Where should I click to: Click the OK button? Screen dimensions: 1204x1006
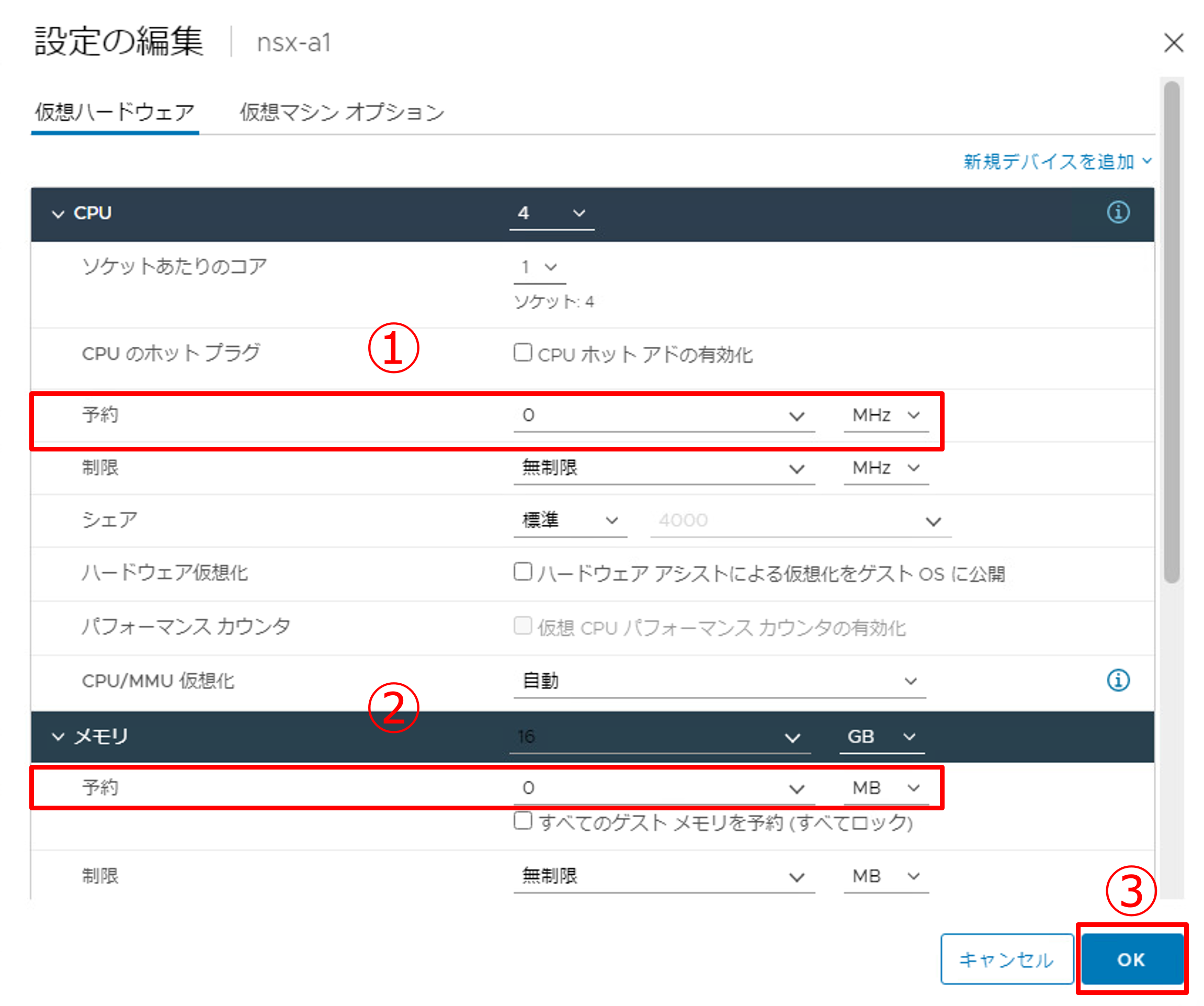click(x=1131, y=959)
